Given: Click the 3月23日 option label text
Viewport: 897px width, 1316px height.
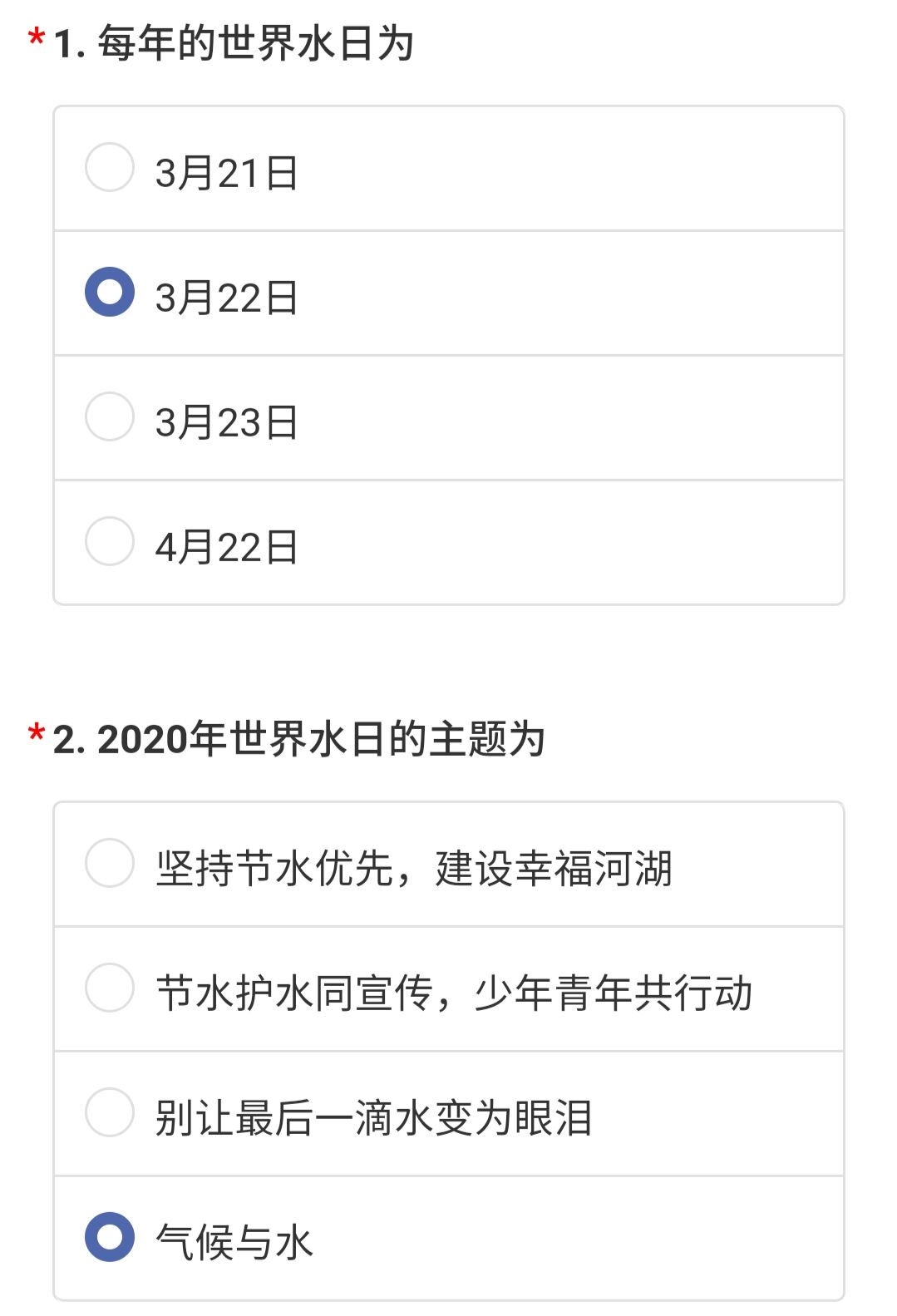Looking at the screenshot, I should coord(226,422).
